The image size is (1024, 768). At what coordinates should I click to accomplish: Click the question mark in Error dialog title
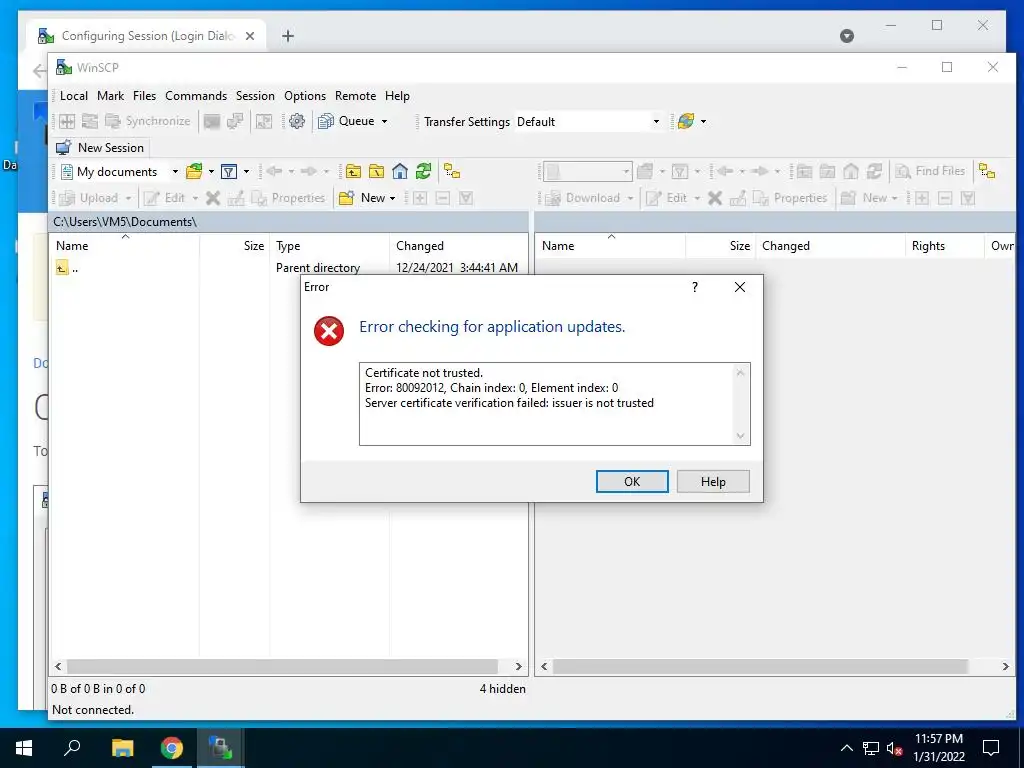(x=695, y=287)
